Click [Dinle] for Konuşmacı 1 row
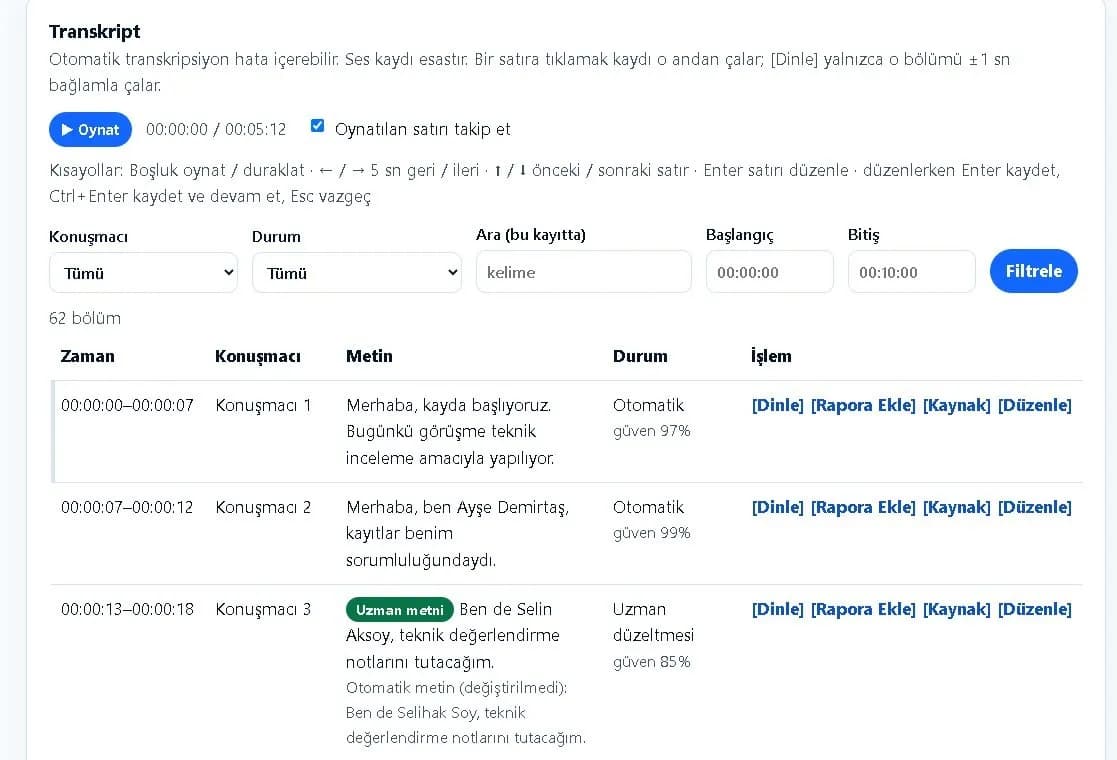Screen dimensions: 1117x760 tap(777, 405)
